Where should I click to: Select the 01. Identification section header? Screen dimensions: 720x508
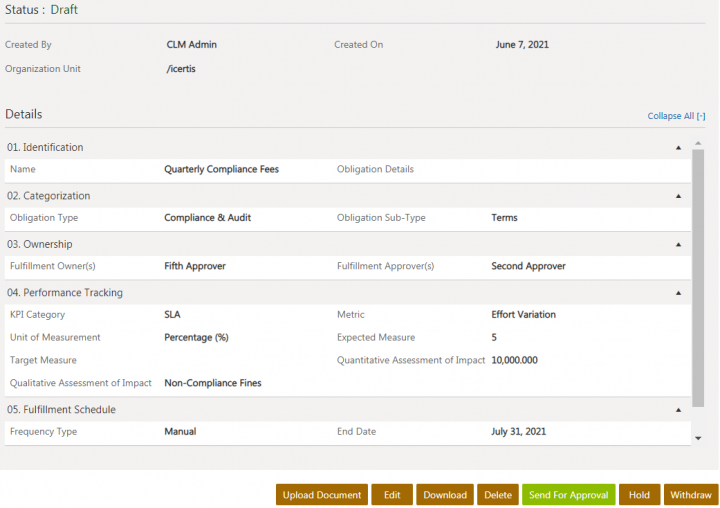(46, 147)
